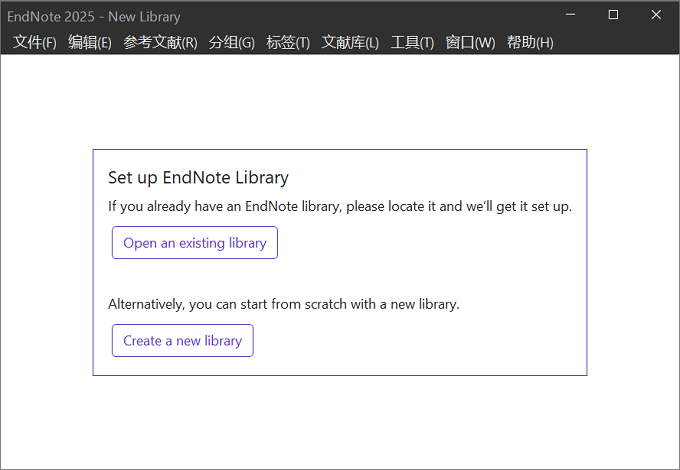Open the 文件(F) menu
Viewport: 680px width, 470px height.
tap(35, 42)
